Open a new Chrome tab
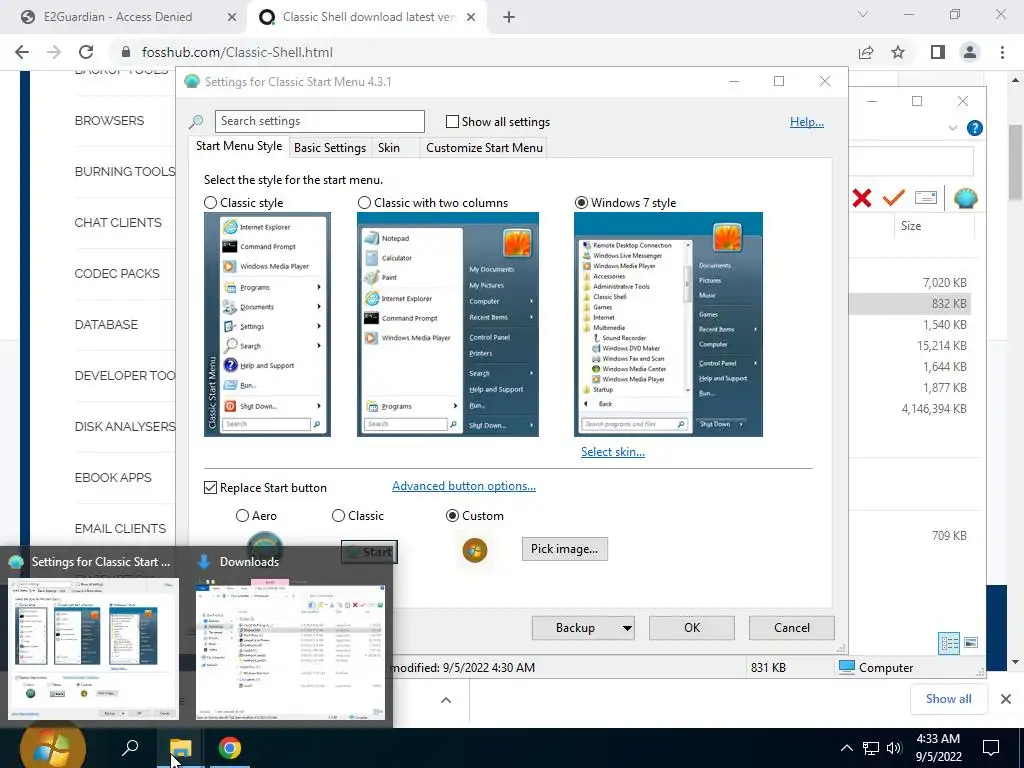The image size is (1024, 768). (x=509, y=17)
